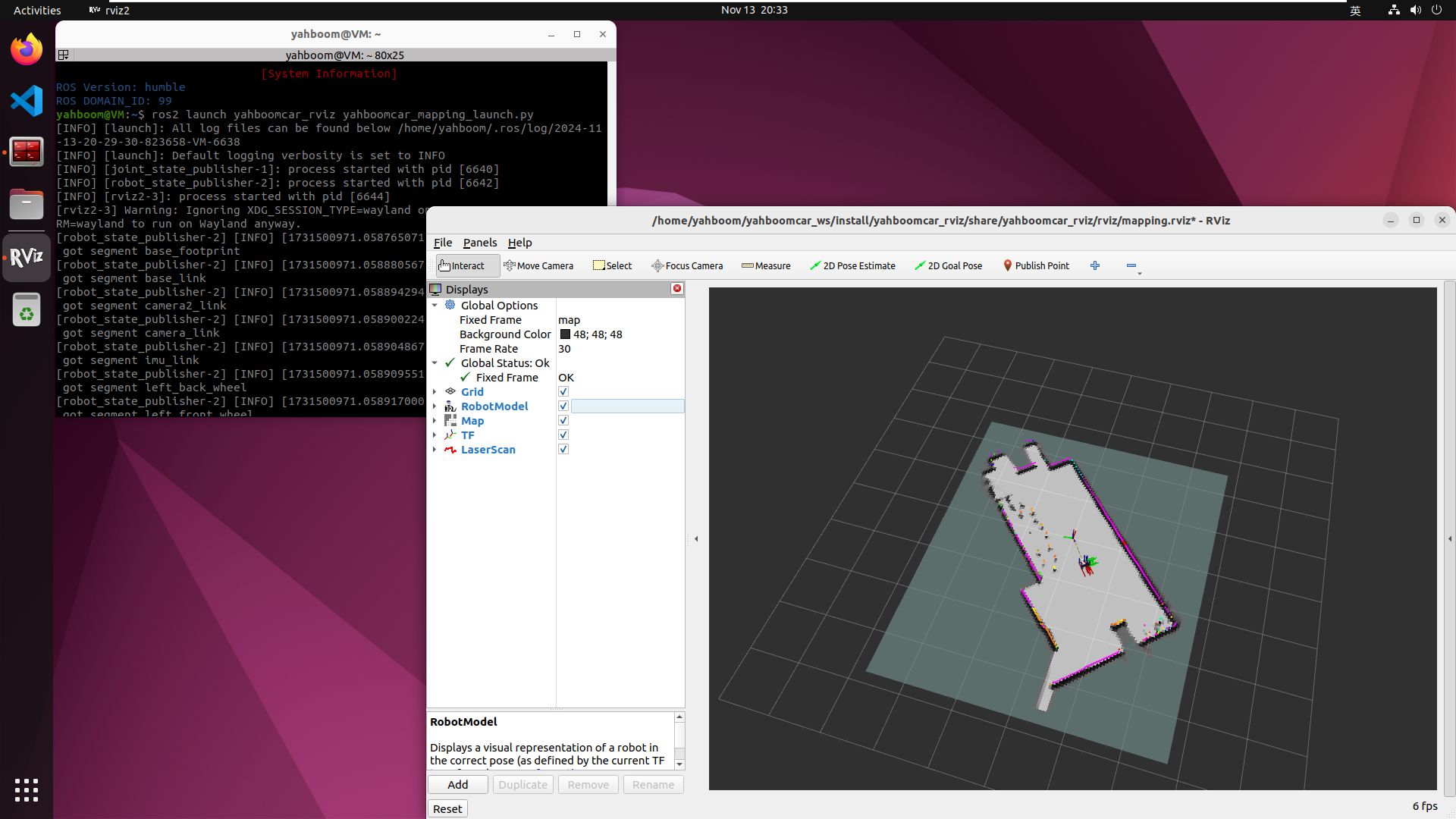Open Visual Studio Code from the dock
This screenshot has height=819, width=1456.
click(x=27, y=101)
